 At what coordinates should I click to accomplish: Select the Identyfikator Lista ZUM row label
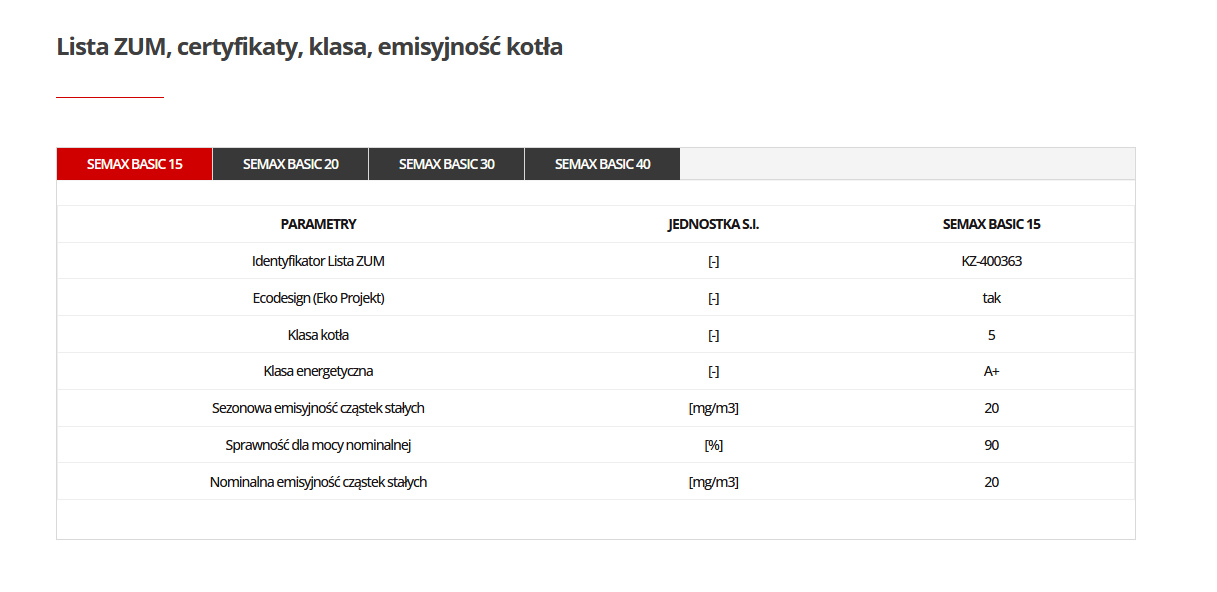pos(318,261)
